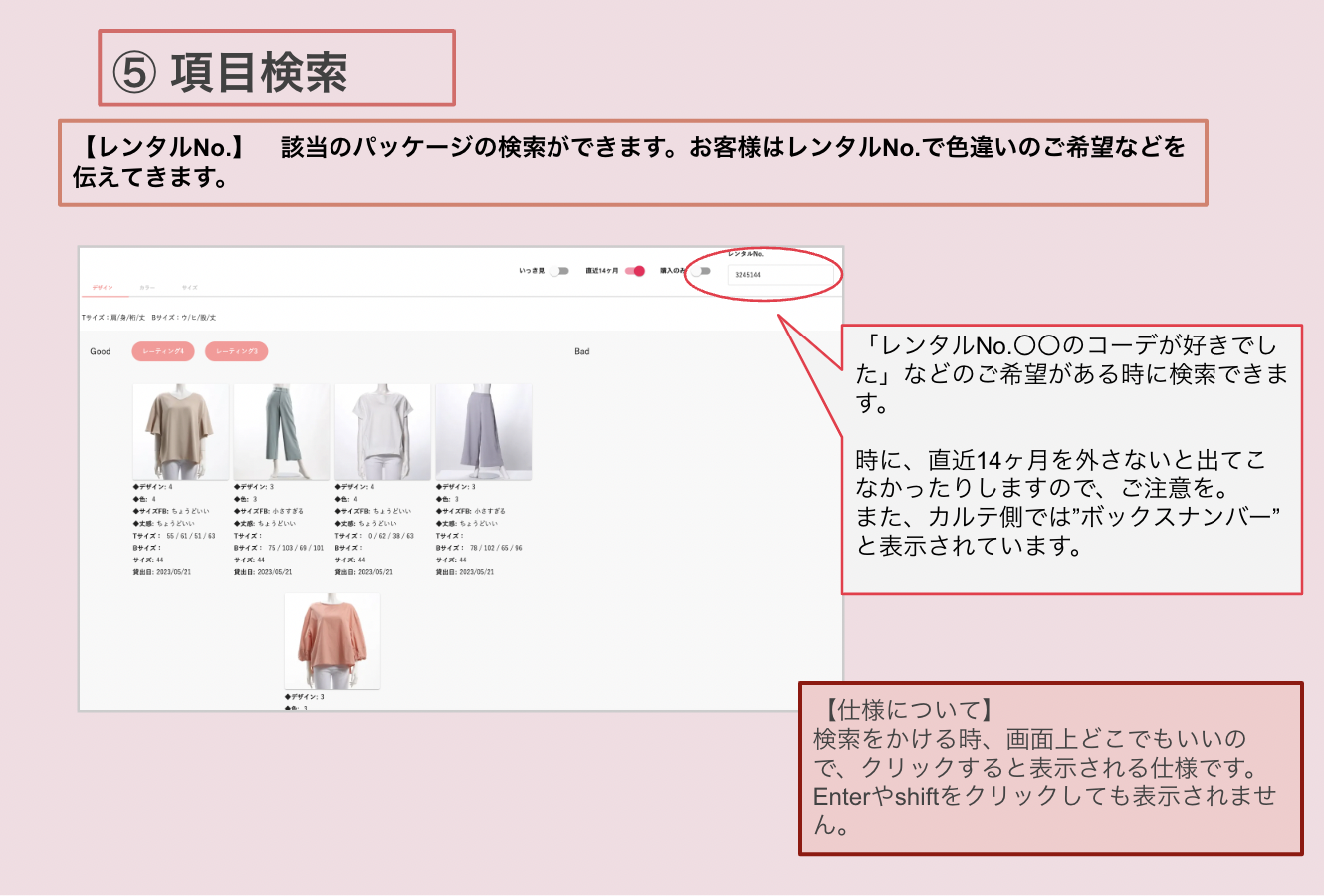Click the レンタルNo. search field
The width and height of the screenshot is (1324, 896).
coord(778,275)
